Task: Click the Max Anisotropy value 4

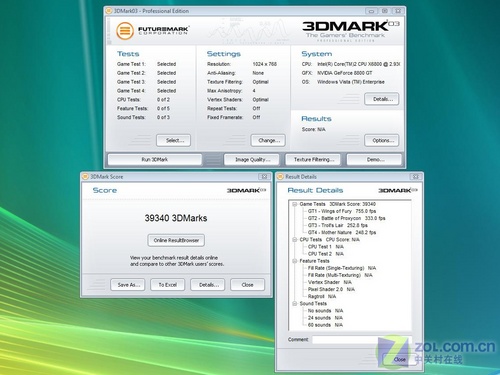Action: (254, 91)
